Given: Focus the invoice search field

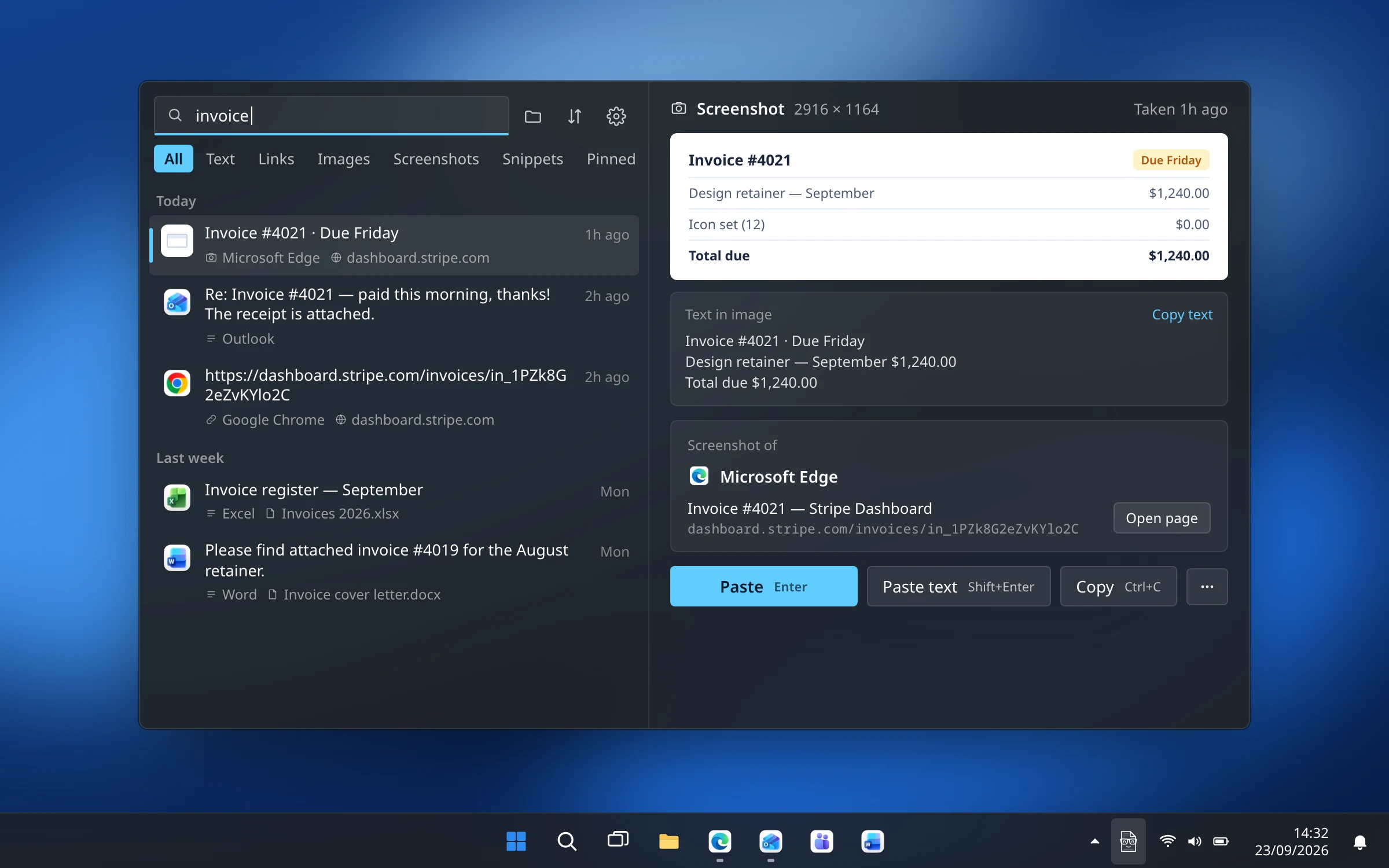Looking at the screenshot, I should (x=331, y=116).
